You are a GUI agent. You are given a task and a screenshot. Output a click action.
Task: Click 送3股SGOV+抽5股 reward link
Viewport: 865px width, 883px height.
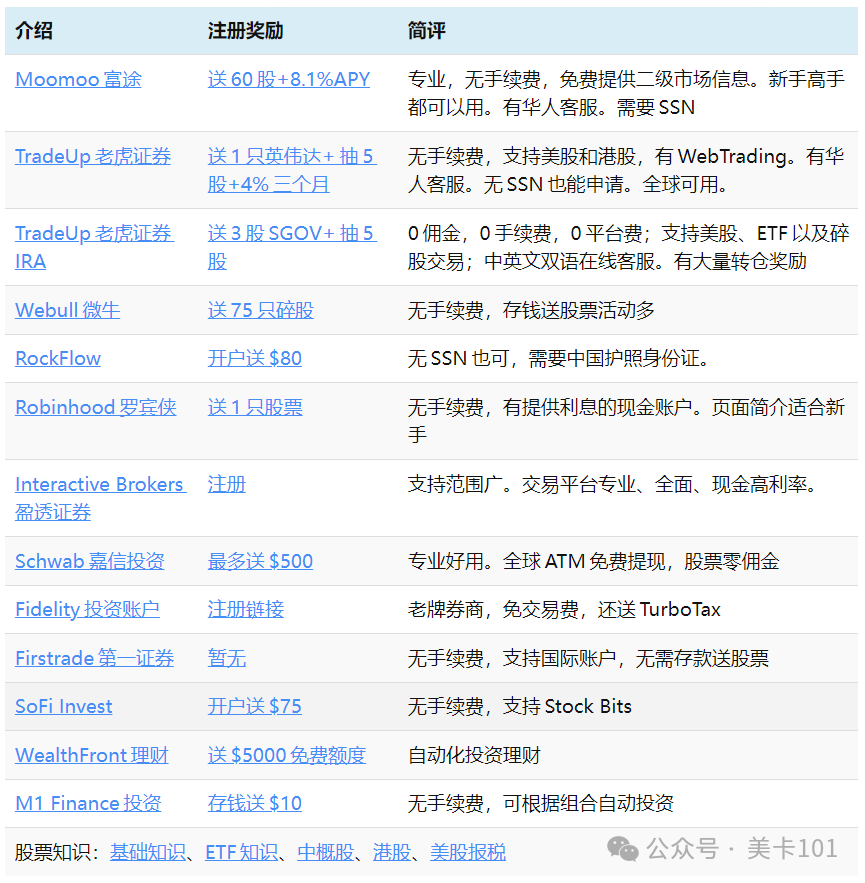pyautogui.click(x=292, y=247)
